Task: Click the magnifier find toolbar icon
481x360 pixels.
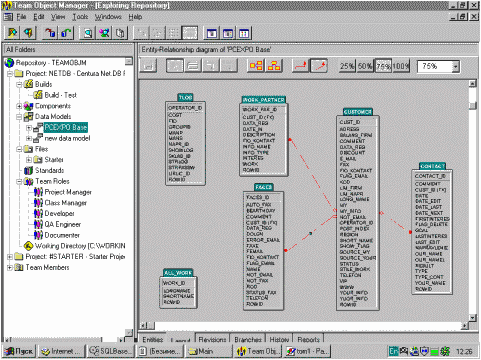Action: (x=88, y=33)
